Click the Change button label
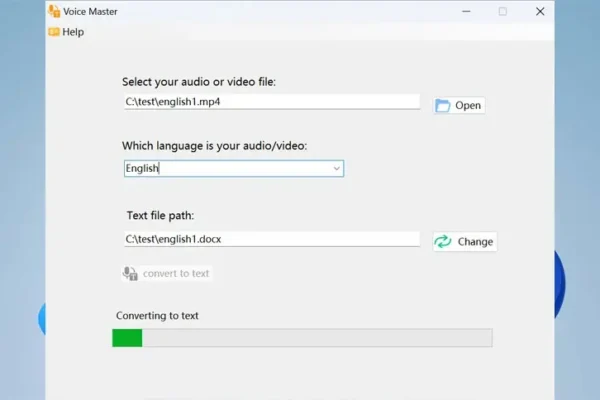Image resolution: width=600 pixels, height=400 pixels. 475,242
